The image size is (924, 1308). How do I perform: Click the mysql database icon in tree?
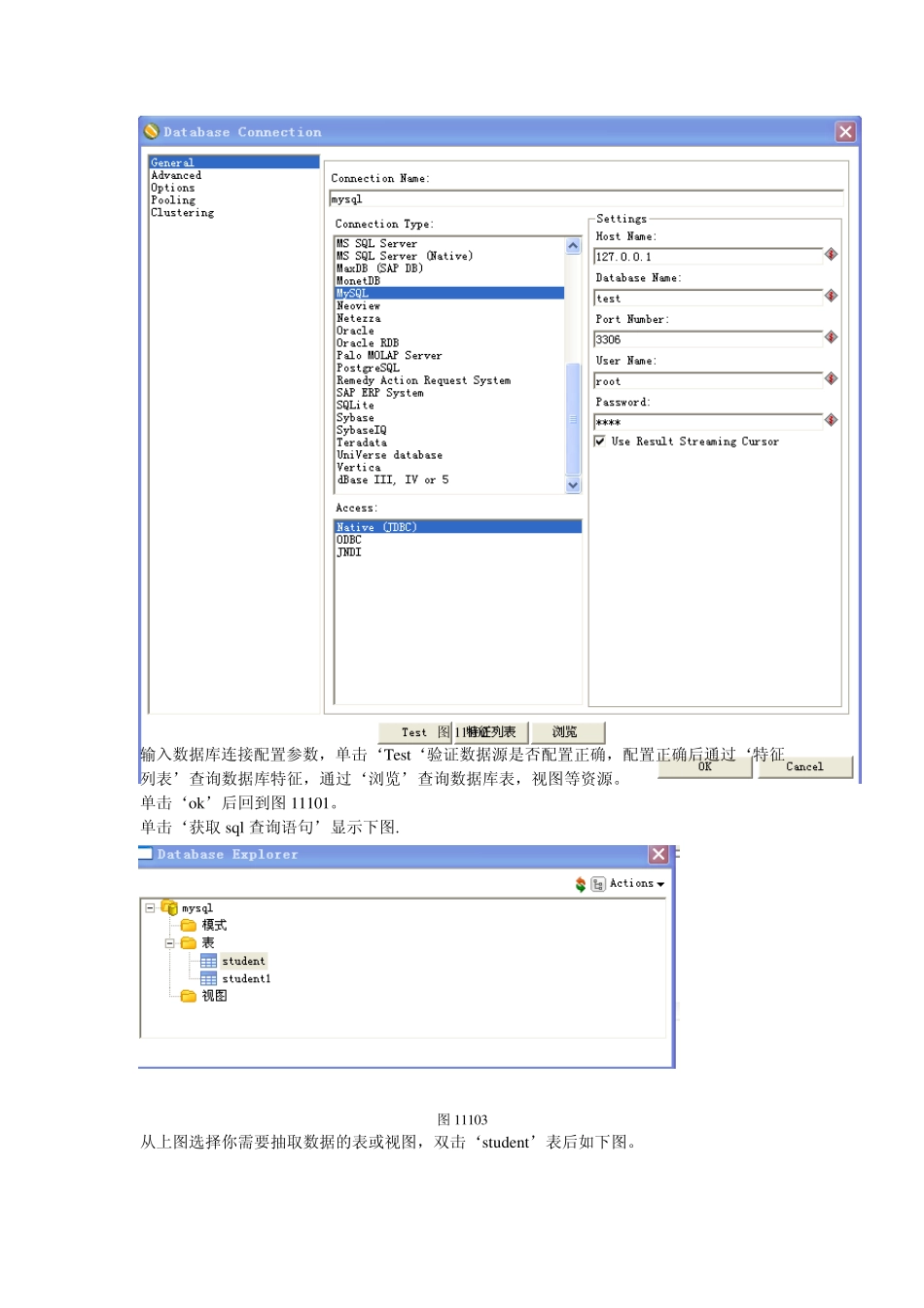[169, 908]
